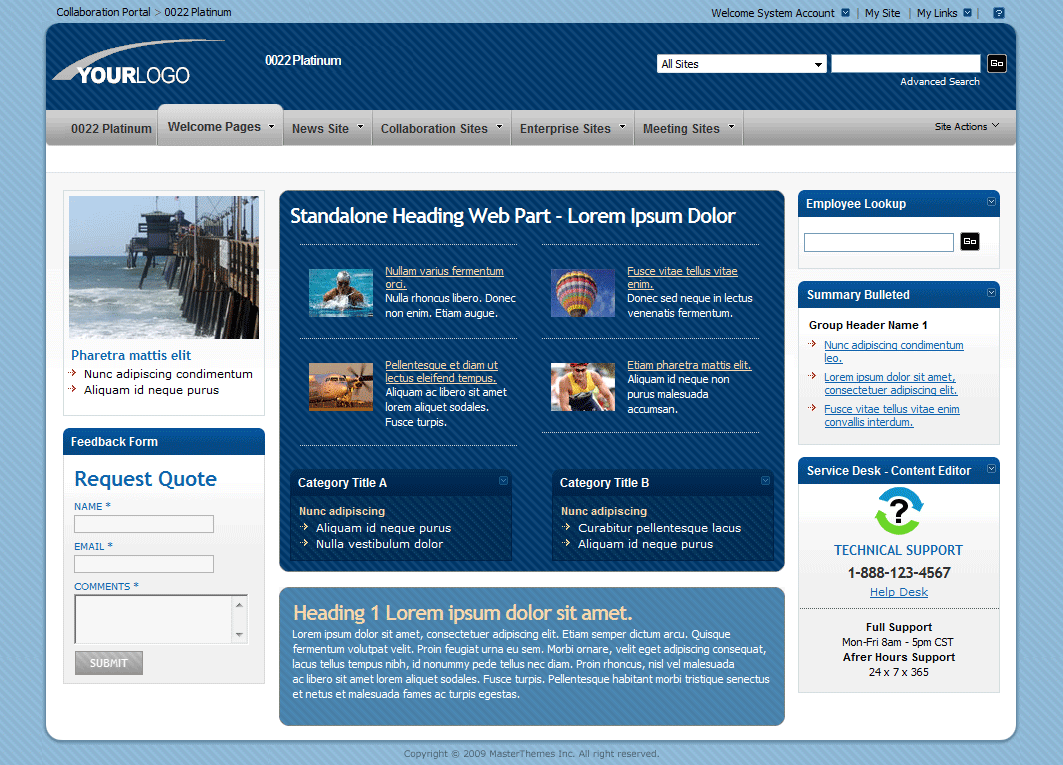Switch to the News Site tab
Viewport: 1063px width, 765px height.
tap(320, 127)
